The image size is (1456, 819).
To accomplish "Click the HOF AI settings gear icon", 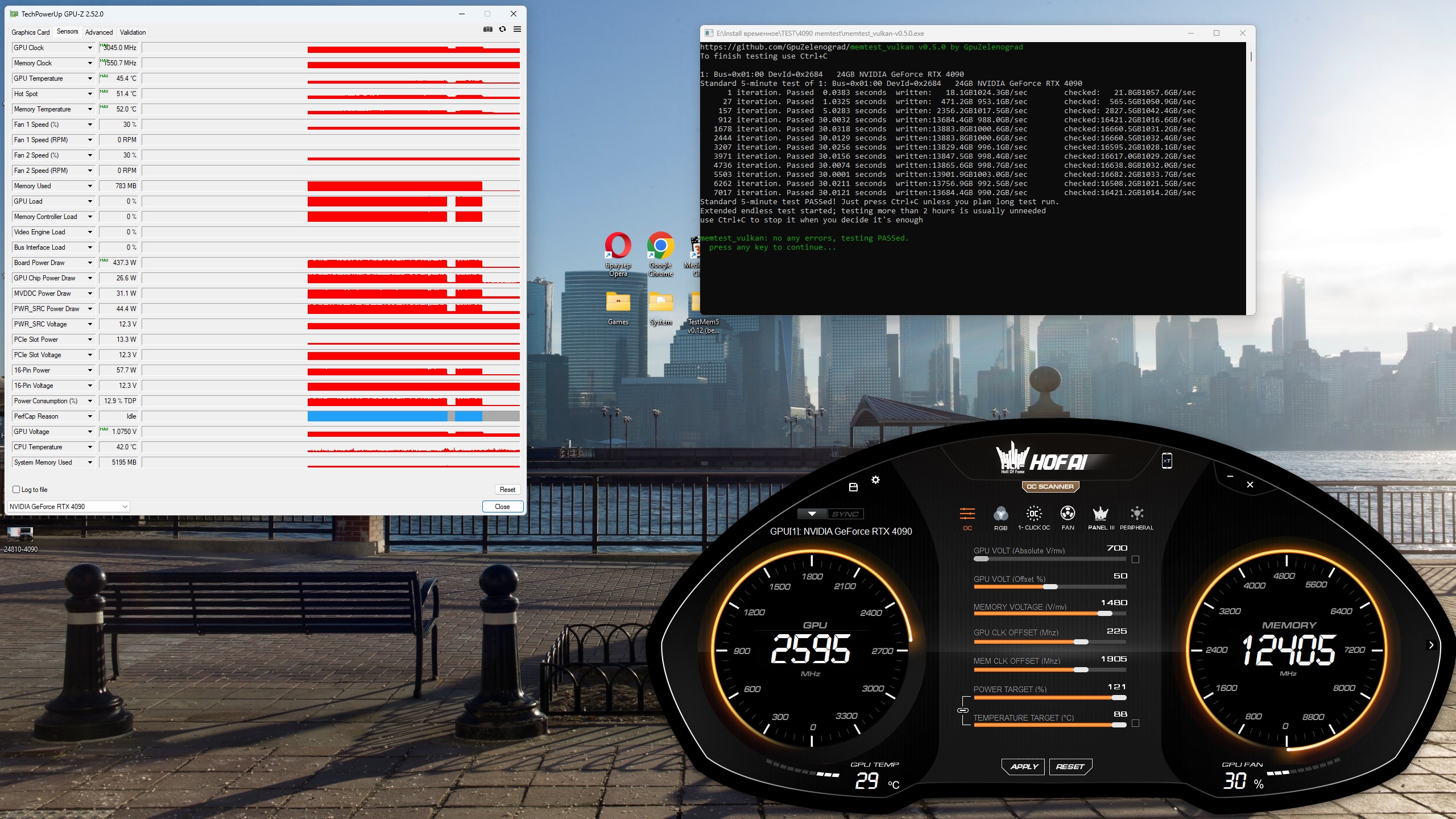I will pyautogui.click(x=875, y=480).
